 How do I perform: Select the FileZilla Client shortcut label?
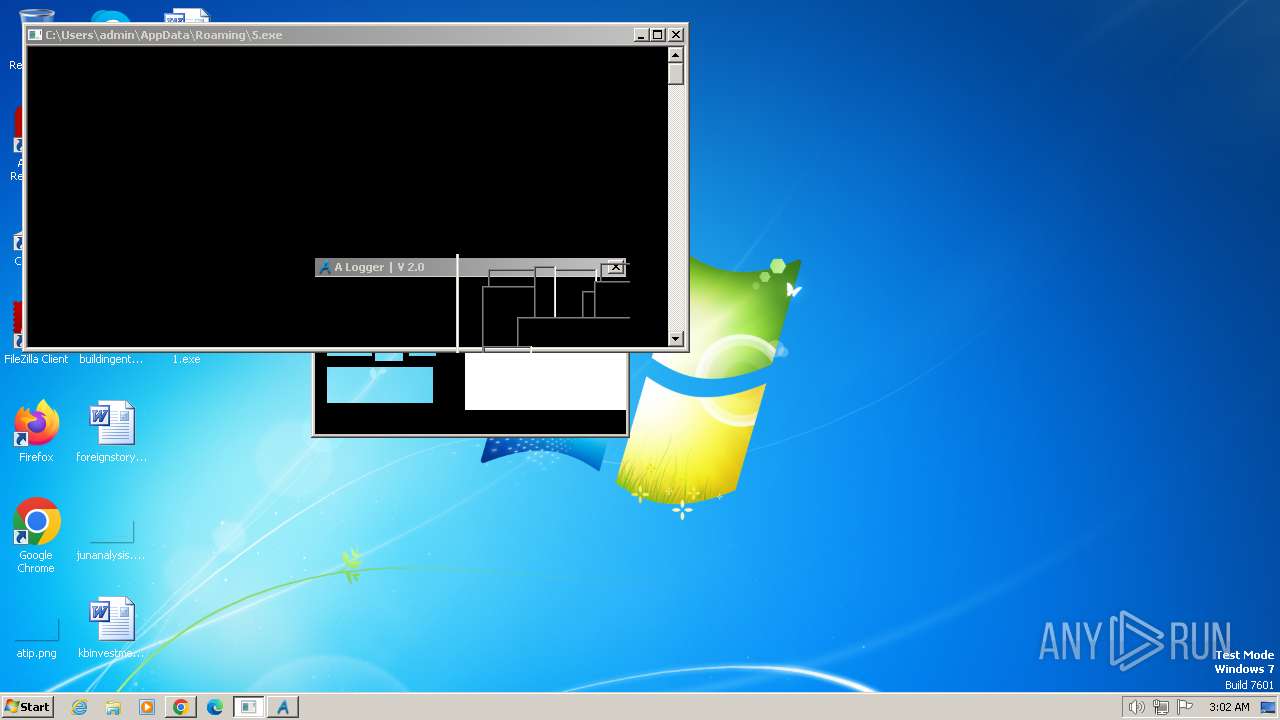(36, 359)
